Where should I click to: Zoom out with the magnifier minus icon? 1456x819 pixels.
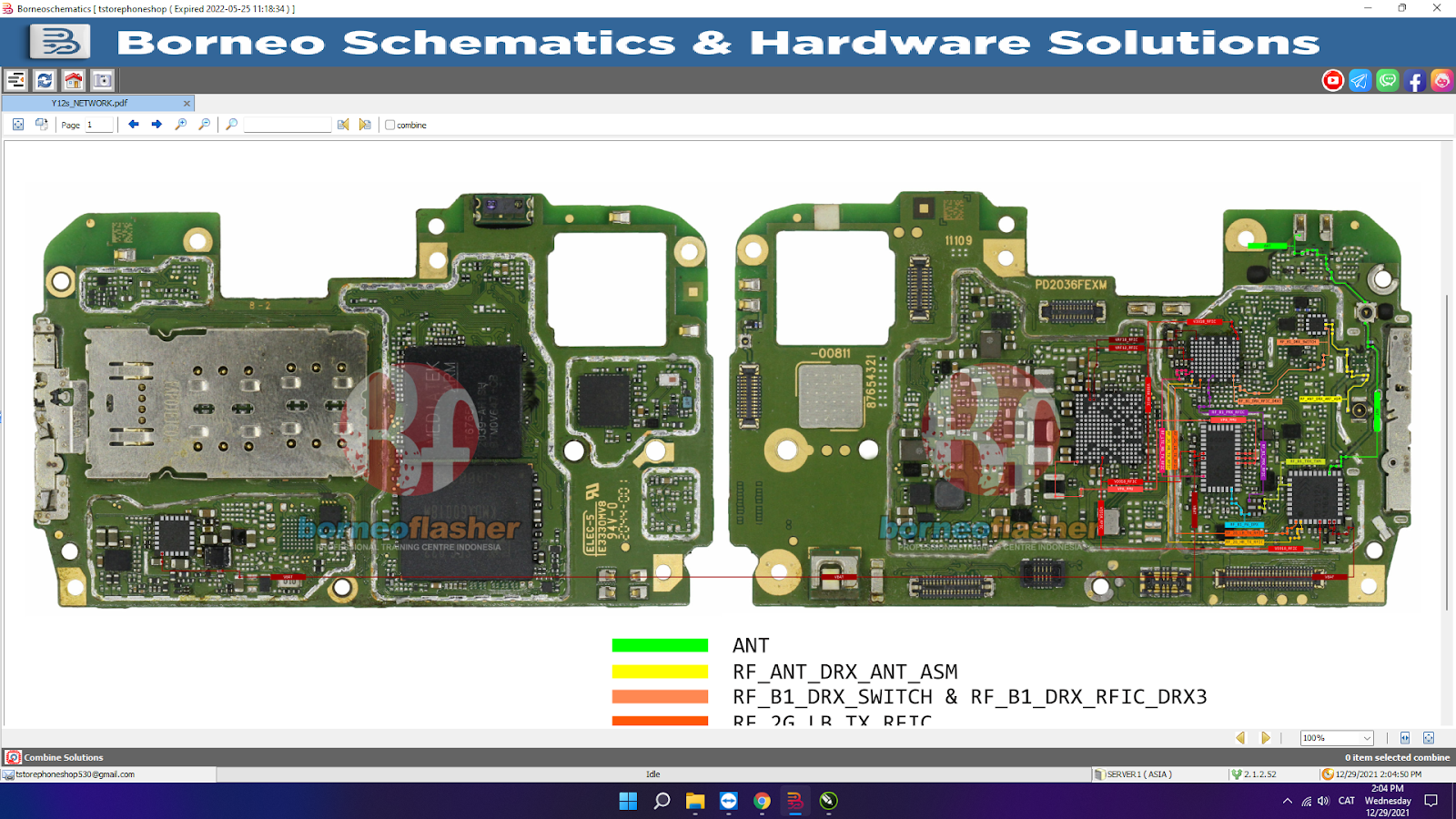(x=204, y=125)
